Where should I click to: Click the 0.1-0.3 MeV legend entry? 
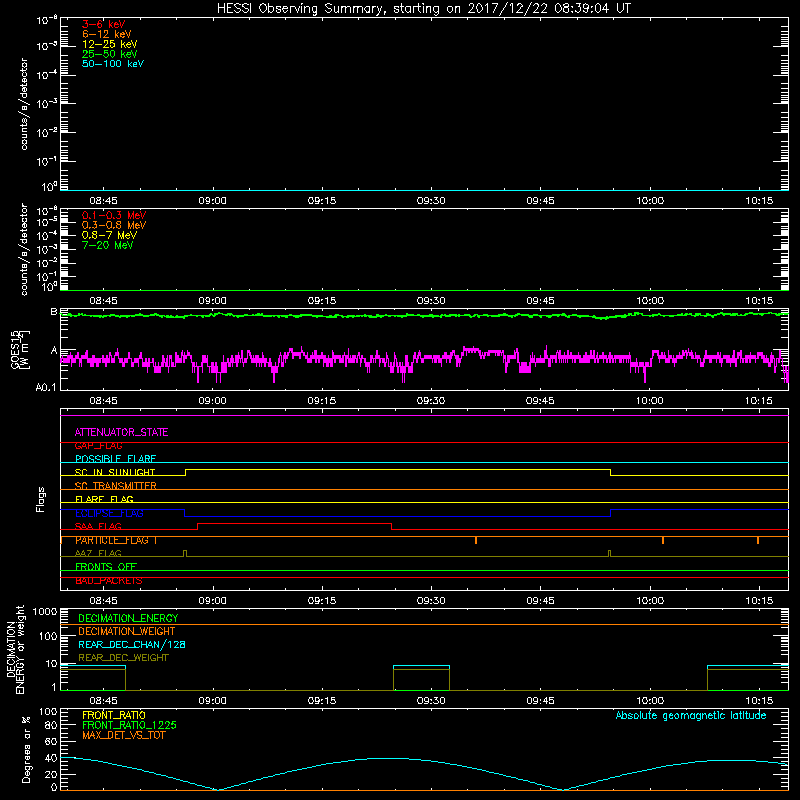click(x=114, y=215)
